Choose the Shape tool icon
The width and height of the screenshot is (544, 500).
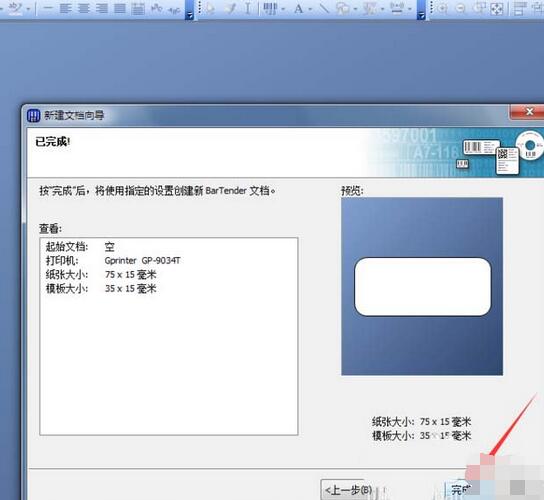pos(343,8)
